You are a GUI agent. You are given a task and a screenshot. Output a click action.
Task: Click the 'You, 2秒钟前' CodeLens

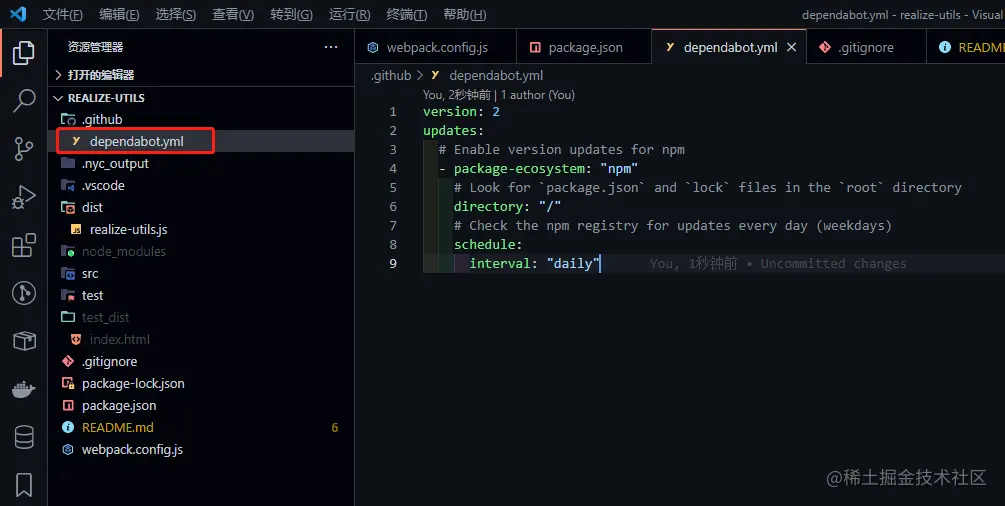click(457, 95)
